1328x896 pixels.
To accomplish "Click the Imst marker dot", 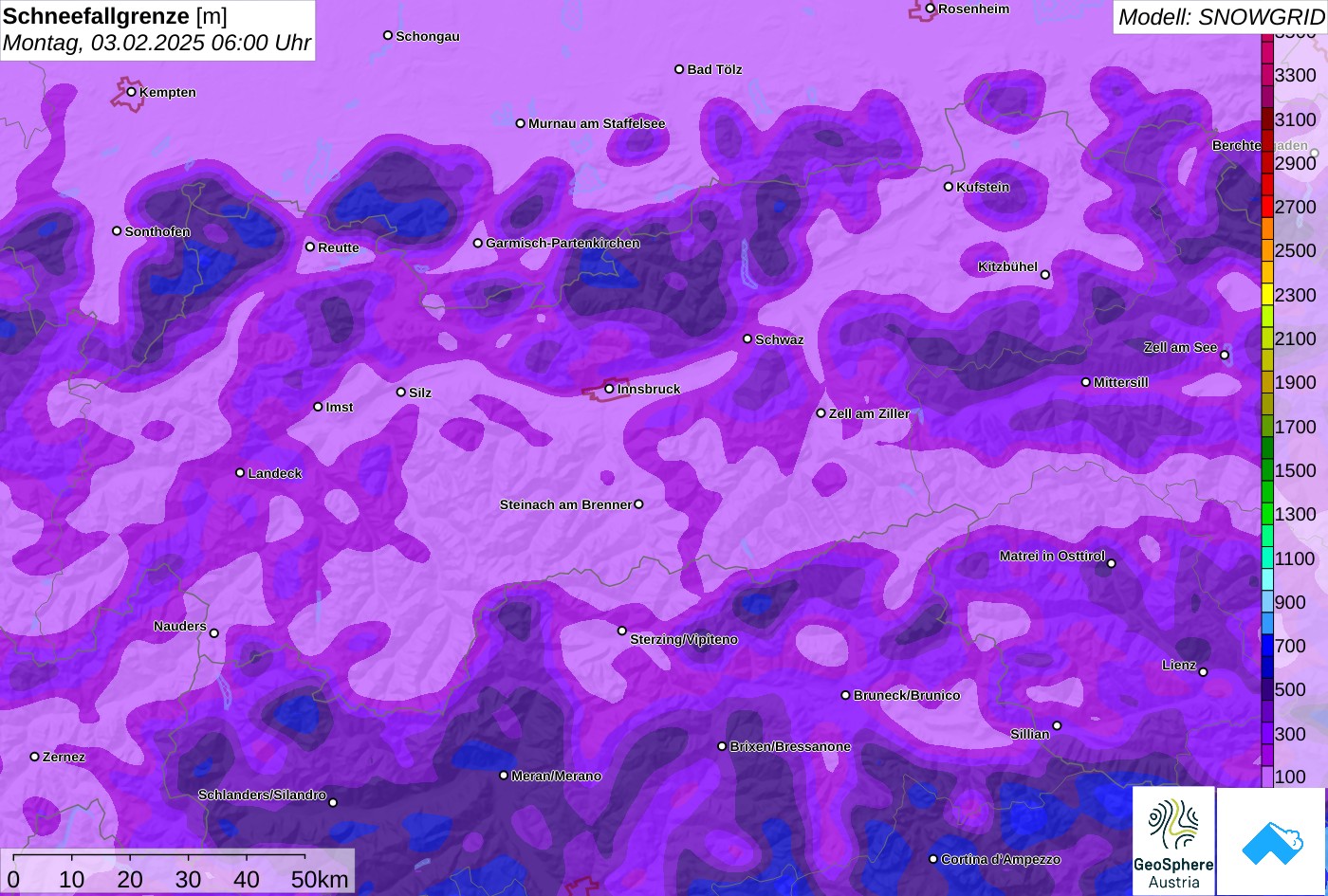I will pyautogui.click(x=318, y=407).
